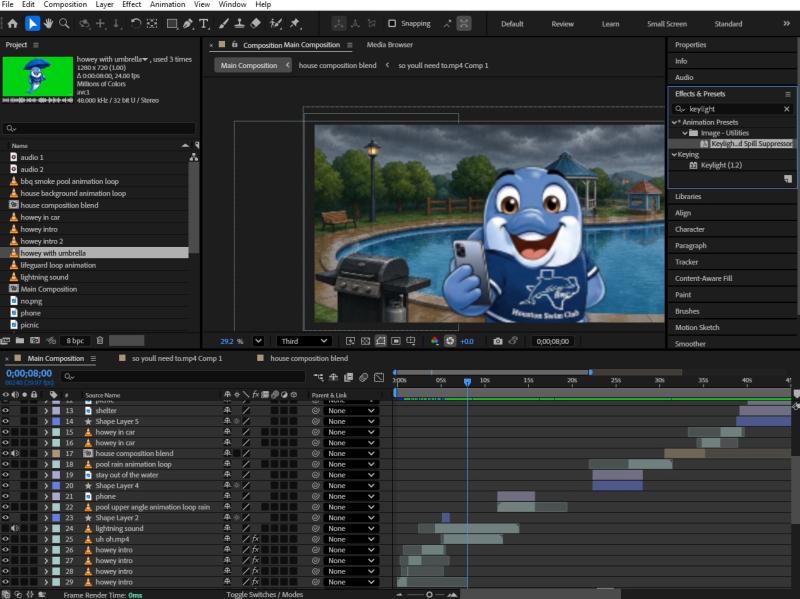This screenshot has height=599, width=800.
Task: Open the Graph Editor in the timeline
Action: click(x=379, y=377)
